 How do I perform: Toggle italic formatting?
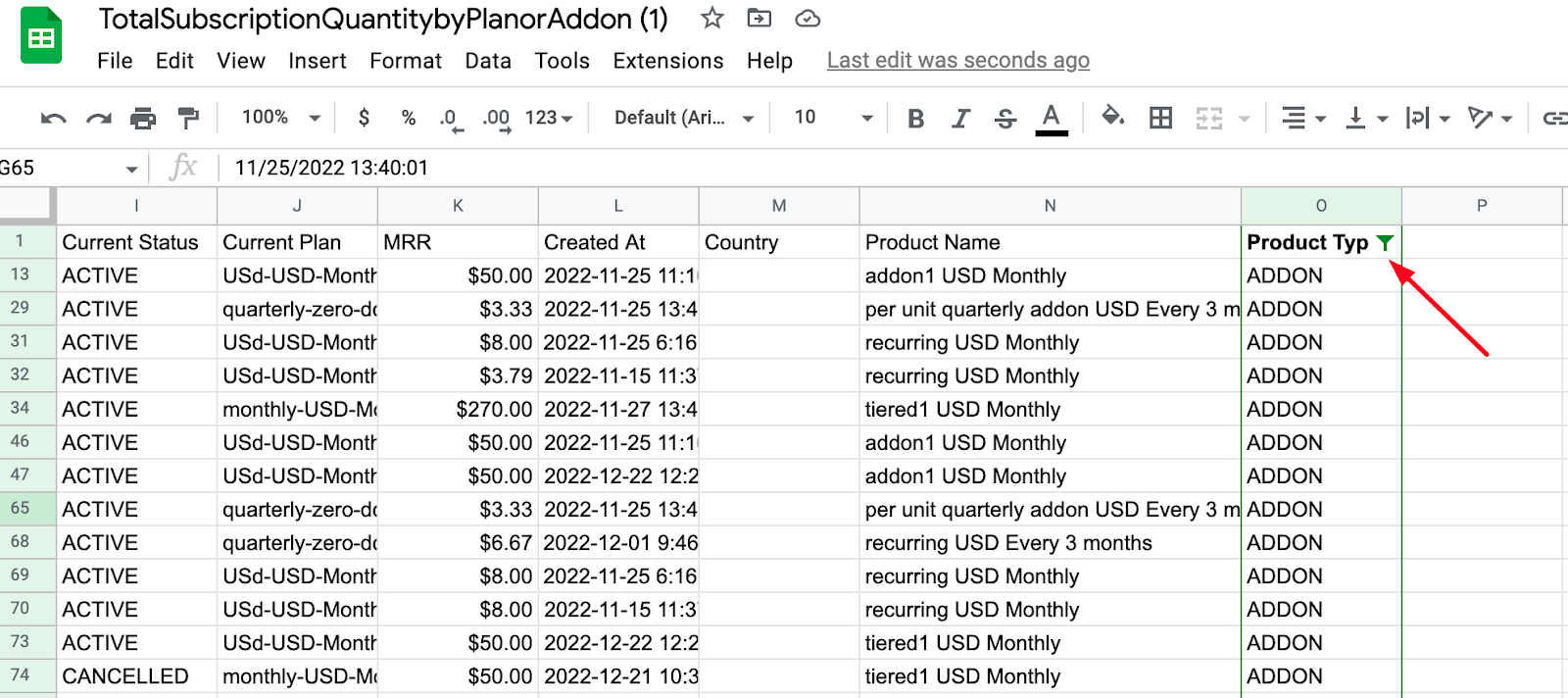coord(960,119)
